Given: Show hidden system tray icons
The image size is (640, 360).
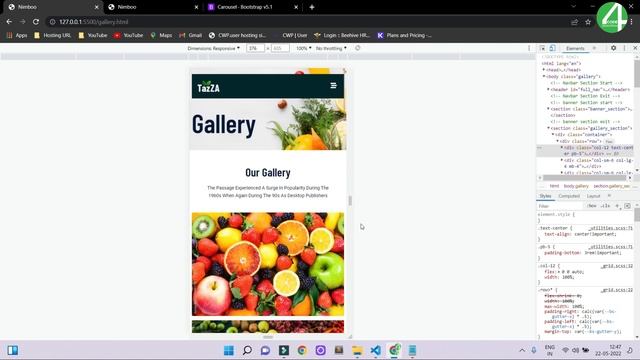Looking at the screenshot, I should tap(522, 350).
